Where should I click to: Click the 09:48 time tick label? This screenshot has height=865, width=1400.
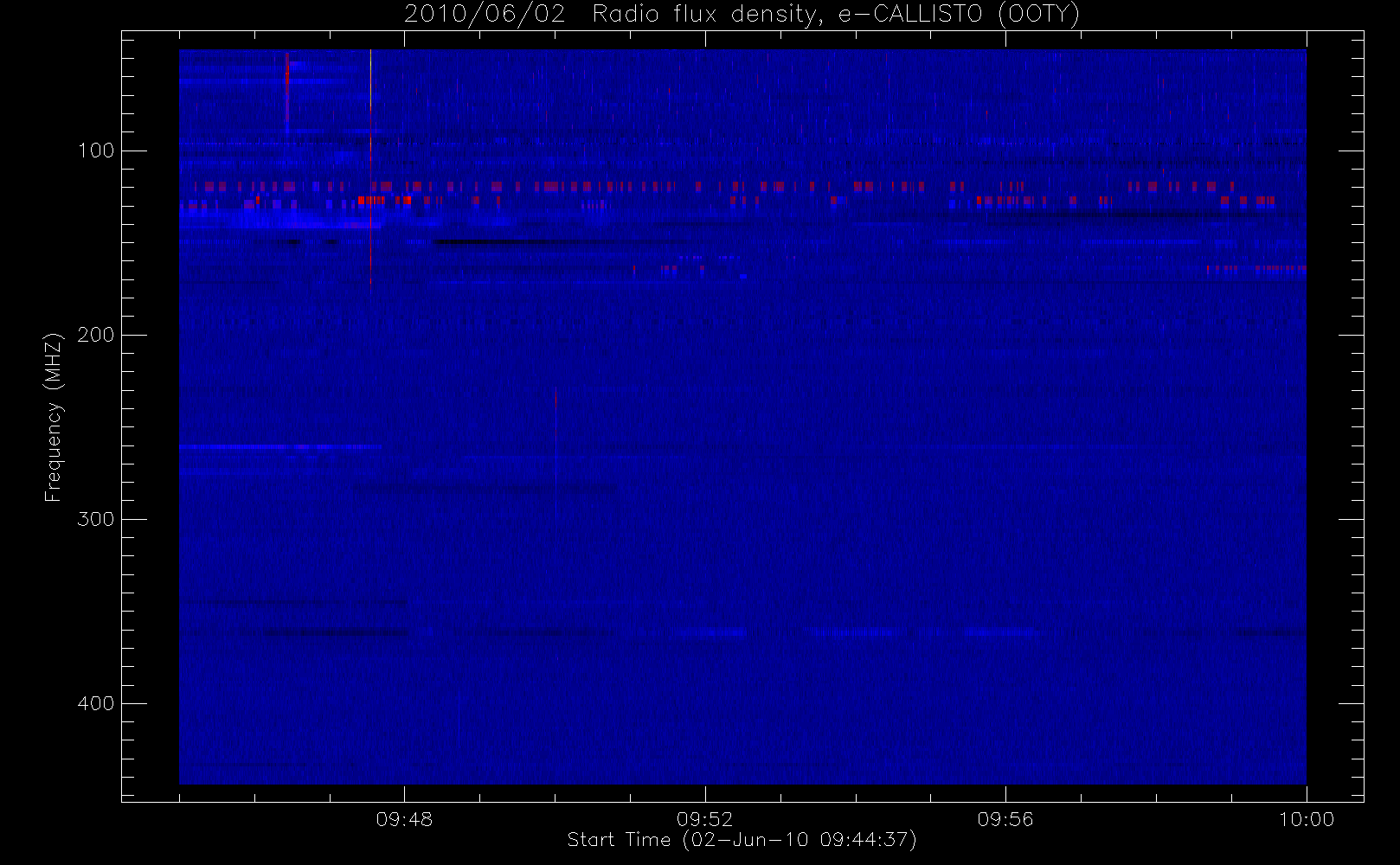(404, 819)
